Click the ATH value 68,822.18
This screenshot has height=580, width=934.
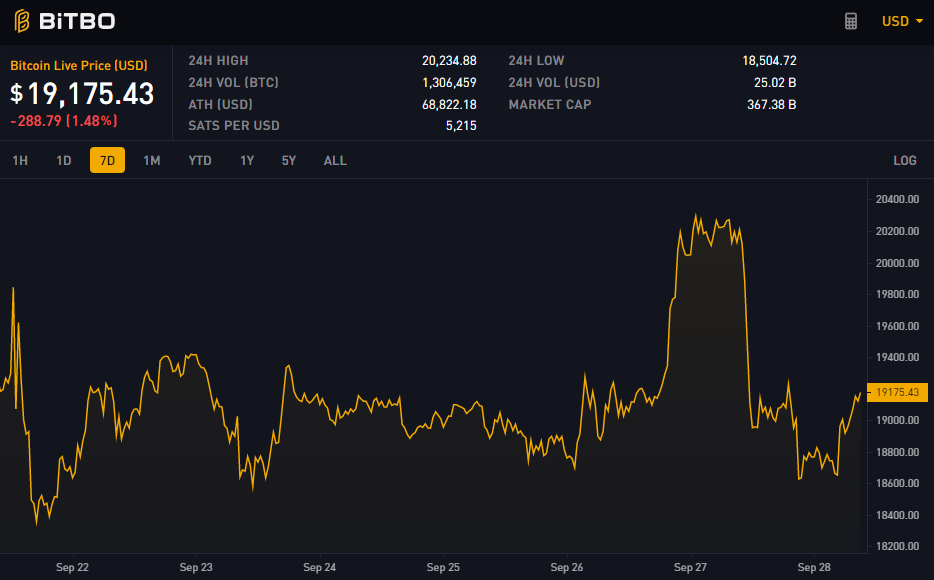[x=449, y=105]
